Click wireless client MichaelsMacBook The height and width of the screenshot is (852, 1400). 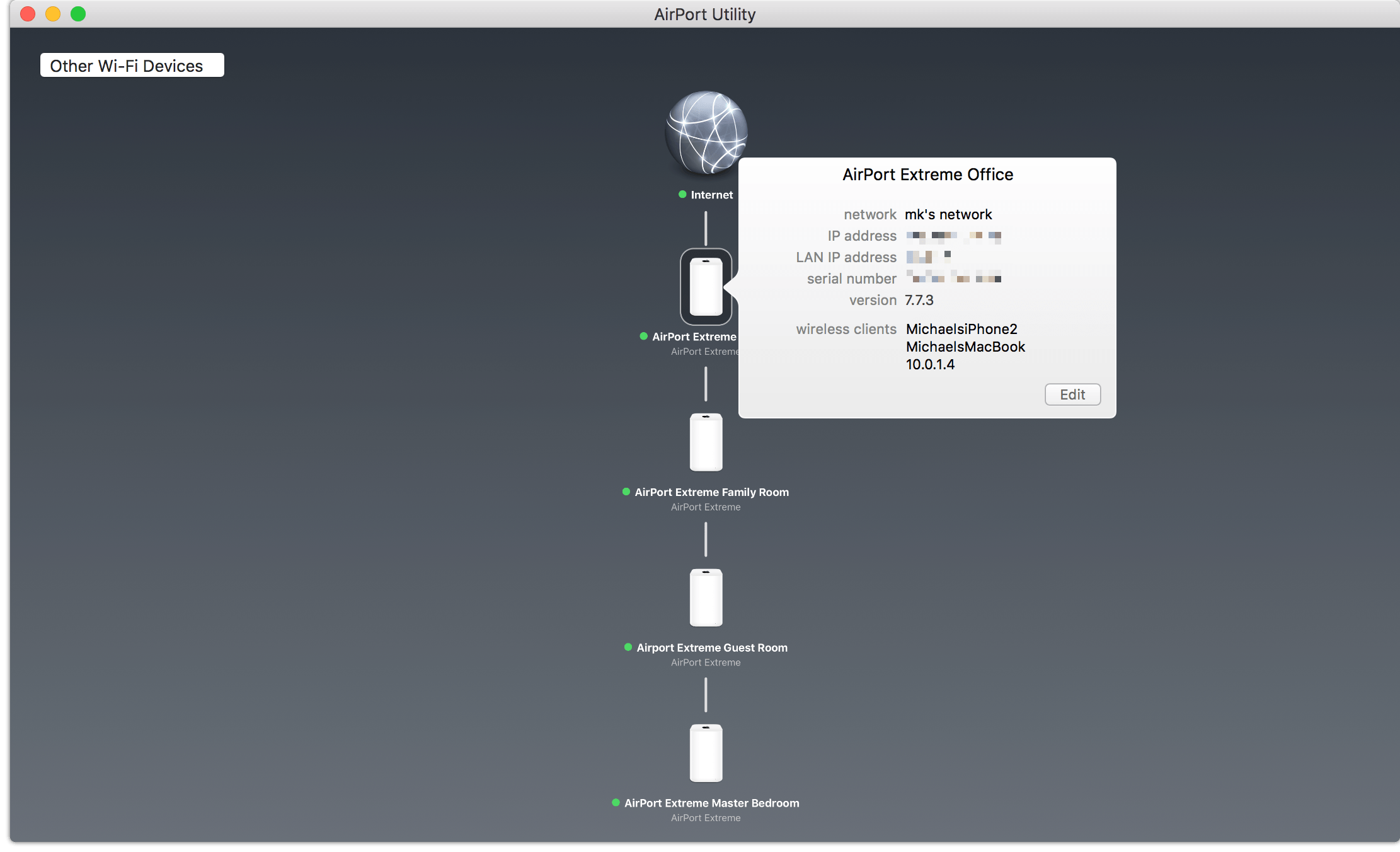coord(965,347)
